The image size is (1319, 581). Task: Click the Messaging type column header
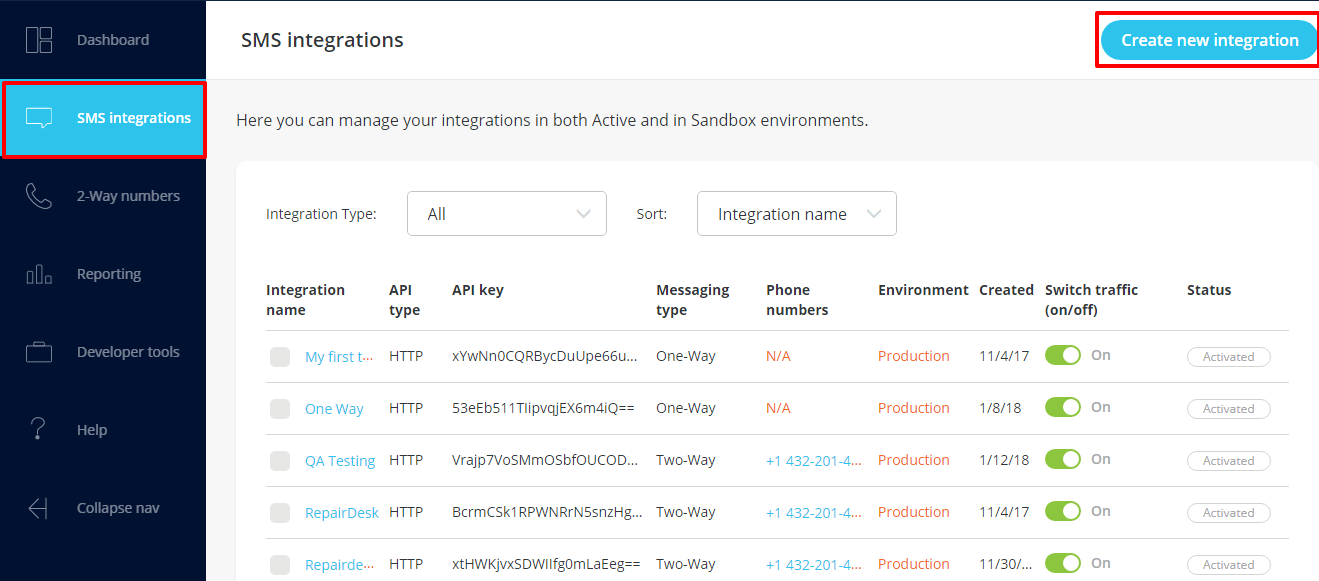point(693,300)
